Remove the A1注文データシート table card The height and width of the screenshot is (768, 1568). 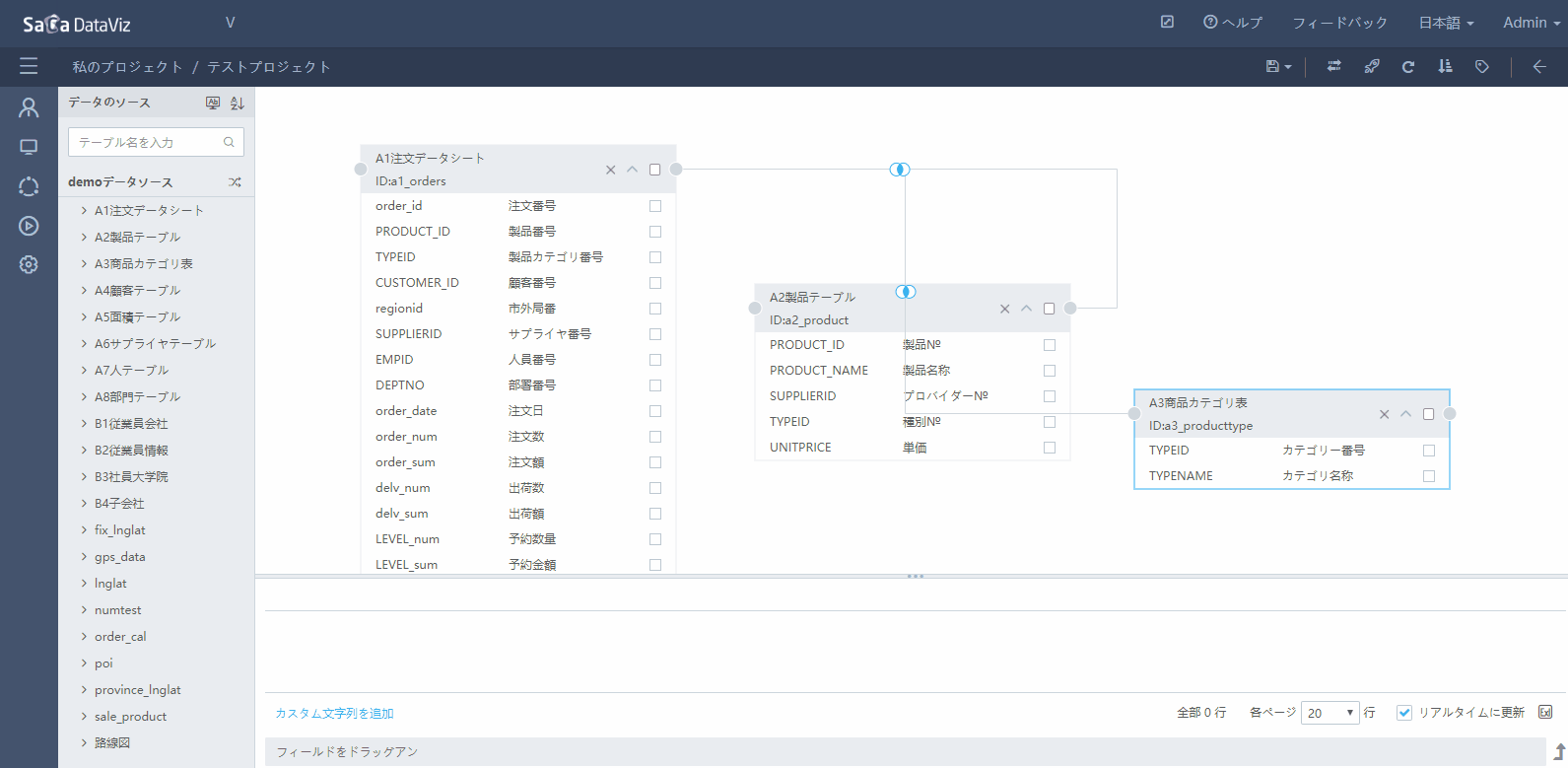pyautogui.click(x=610, y=170)
